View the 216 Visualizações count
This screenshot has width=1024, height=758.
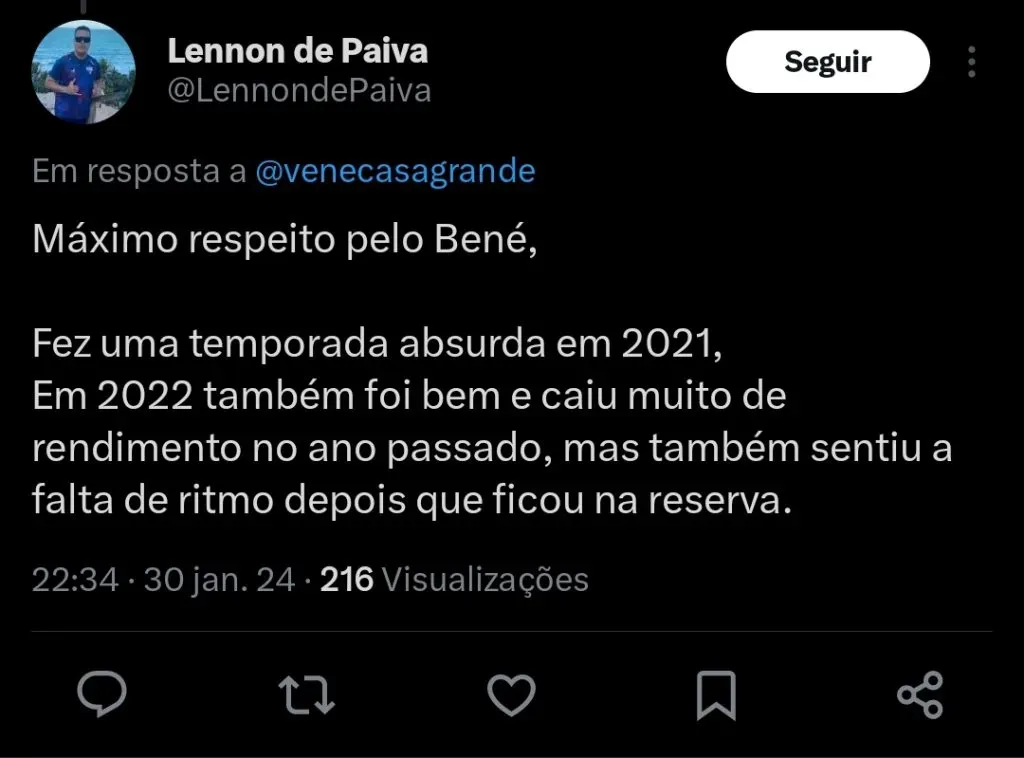pyautogui.click(x=454, y=579)
